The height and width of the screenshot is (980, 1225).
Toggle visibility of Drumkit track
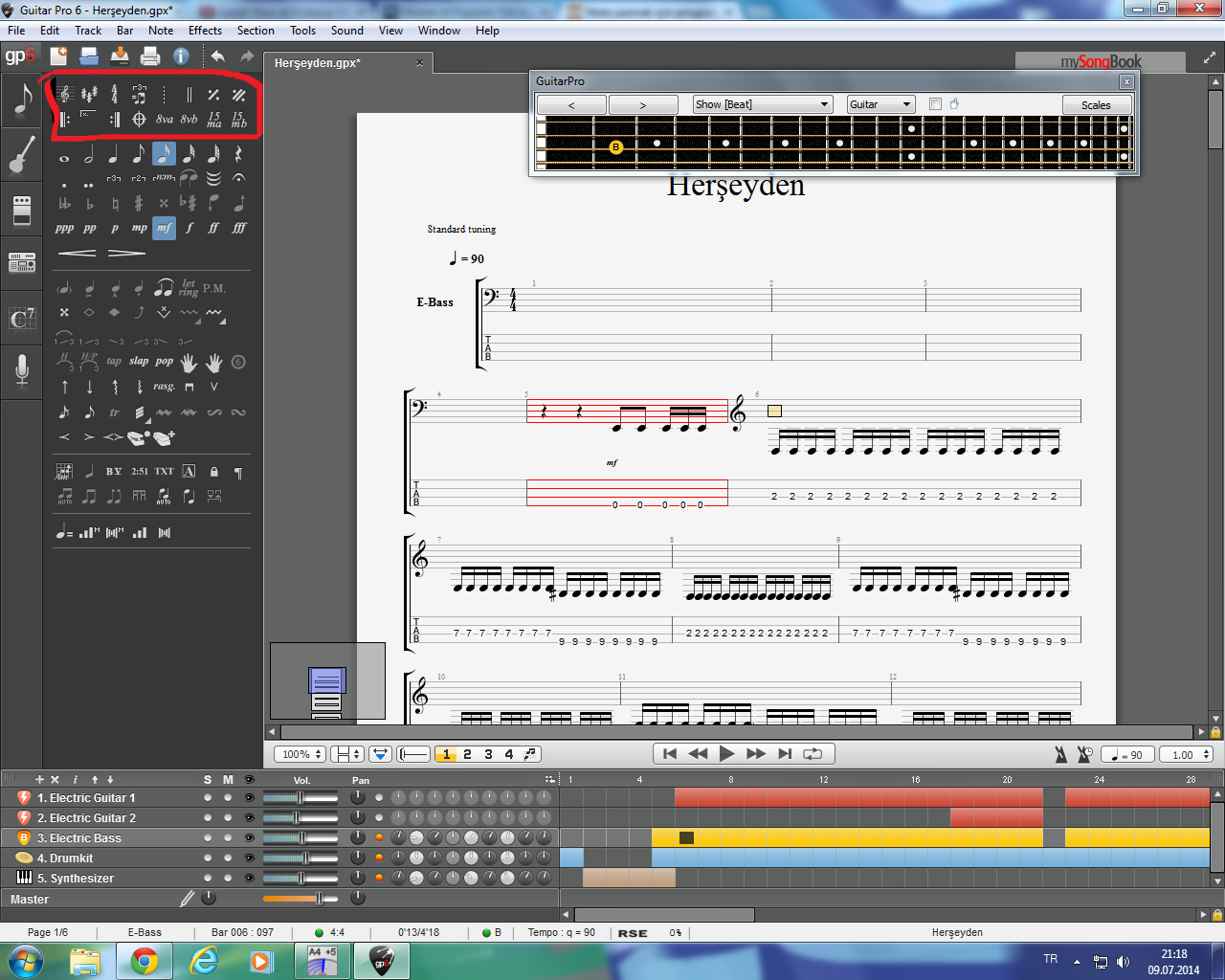(249, 858)
